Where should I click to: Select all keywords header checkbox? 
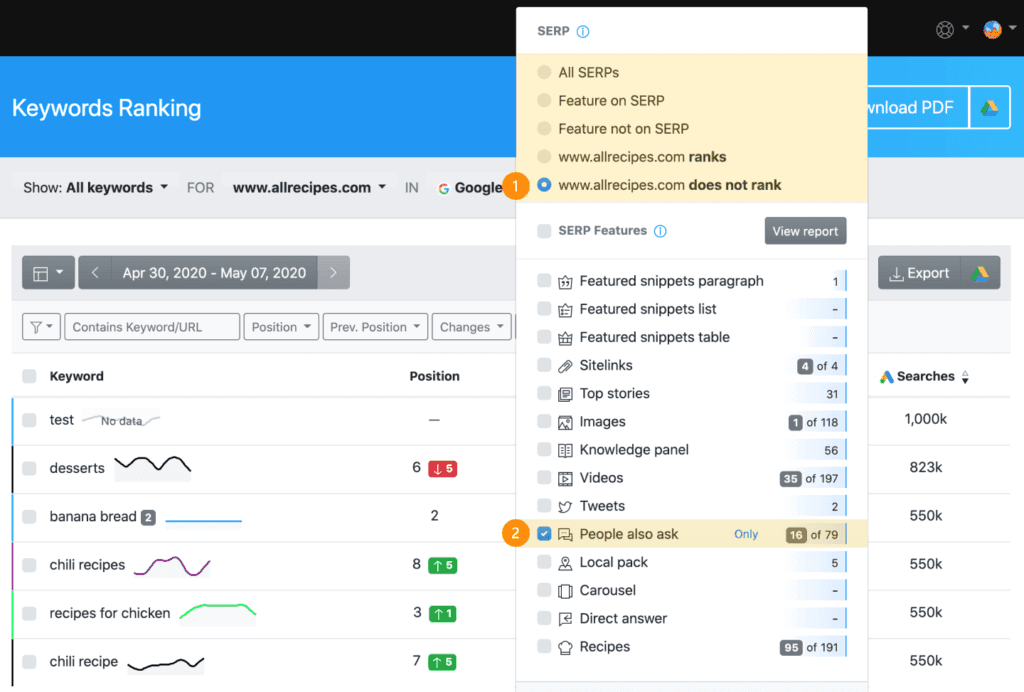point(29,376)
